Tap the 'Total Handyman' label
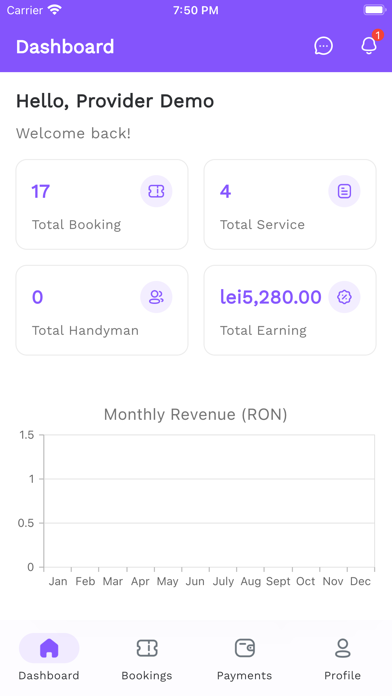The width and height of the screenshot is (392, 696). (x=85, y=331)
